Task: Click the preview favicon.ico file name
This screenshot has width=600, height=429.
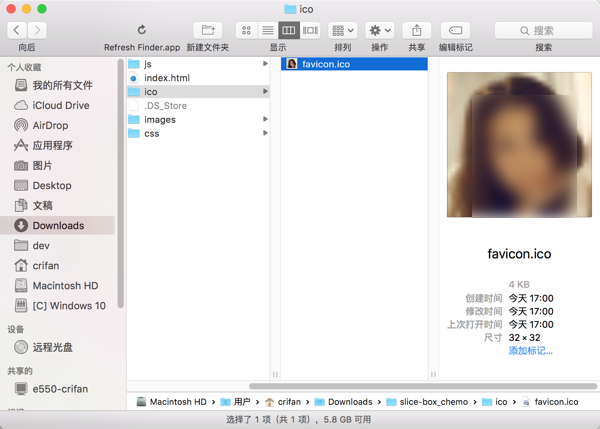Action: pos(519,254)
